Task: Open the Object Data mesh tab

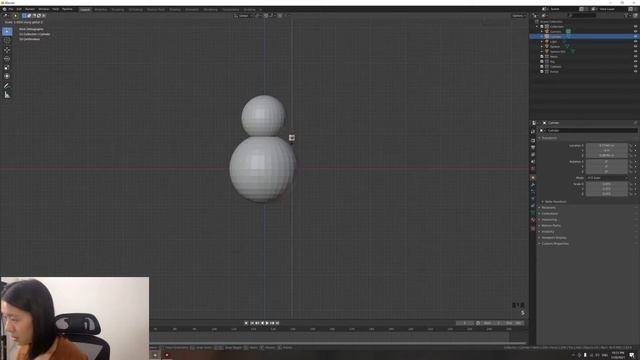Action: click(x=533, y=213)
